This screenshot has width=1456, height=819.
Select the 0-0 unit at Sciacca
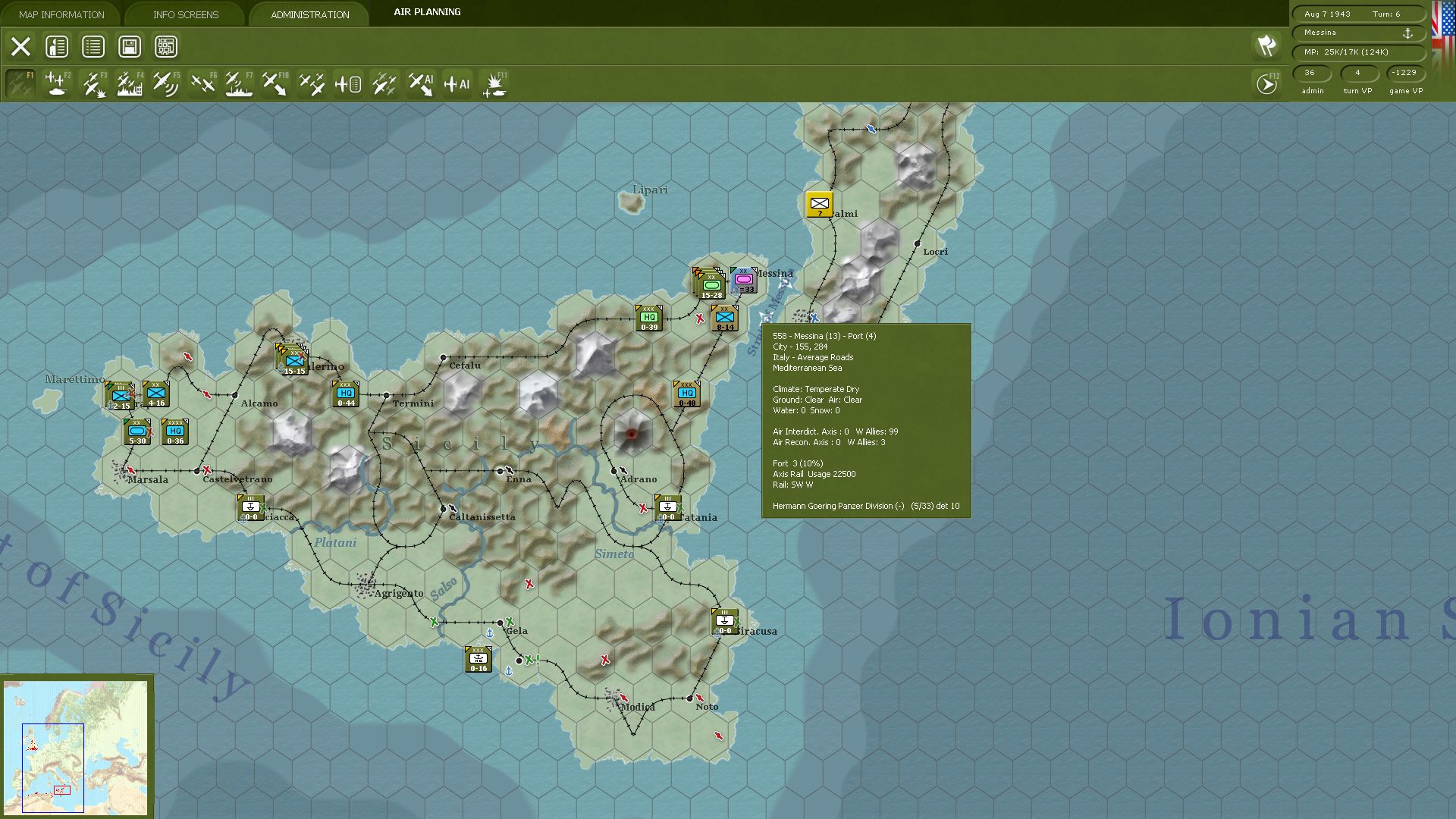pyautogui.click(x=251, y=508)
